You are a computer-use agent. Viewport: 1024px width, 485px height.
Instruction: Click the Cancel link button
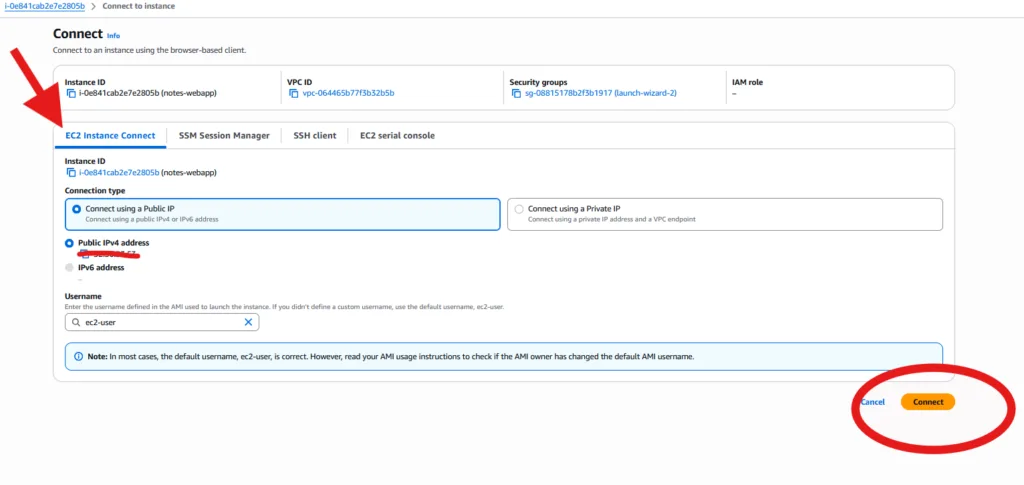coord(872,402)
